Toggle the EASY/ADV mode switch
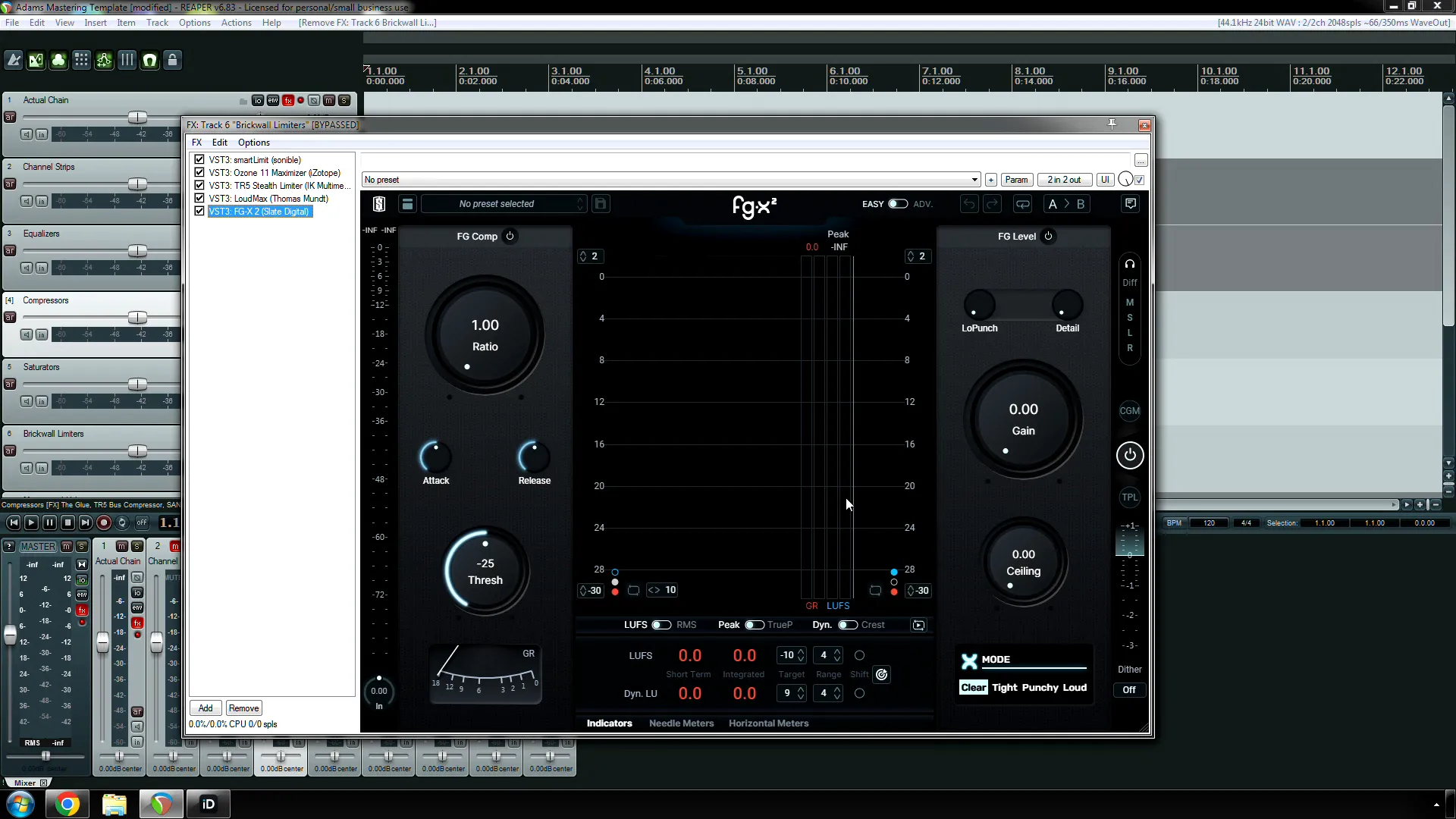The width and height of the screenshot is (1456, 819). coord(898,204)
